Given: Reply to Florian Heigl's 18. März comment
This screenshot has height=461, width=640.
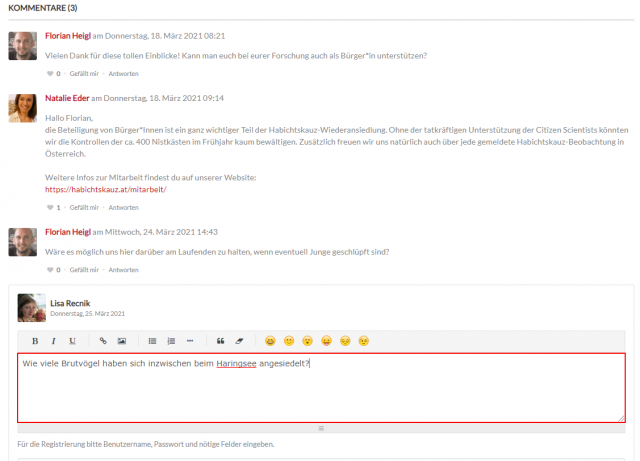Looking at the screenshot, I should click(123, 73).
